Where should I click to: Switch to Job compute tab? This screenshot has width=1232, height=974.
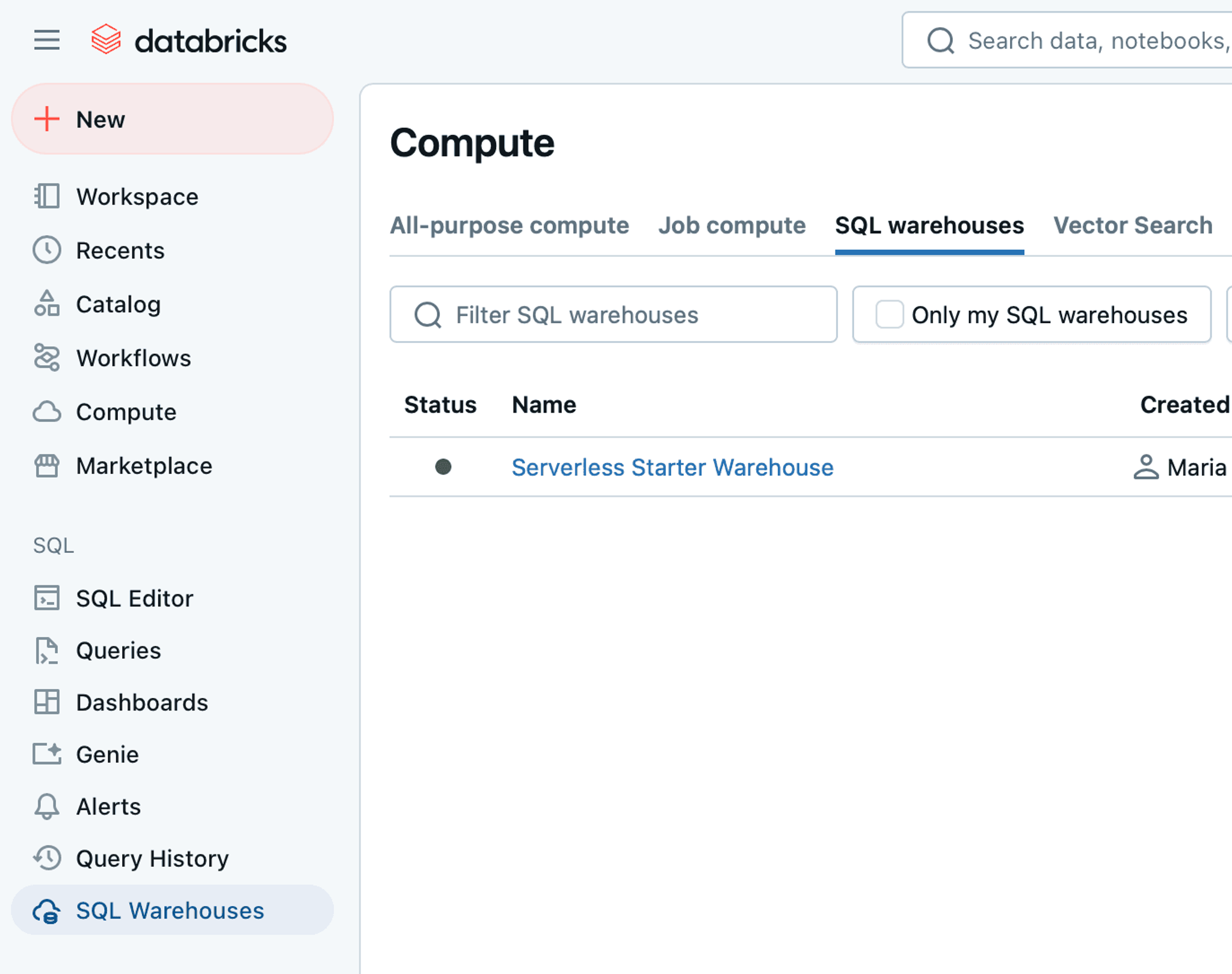(732, 226)
